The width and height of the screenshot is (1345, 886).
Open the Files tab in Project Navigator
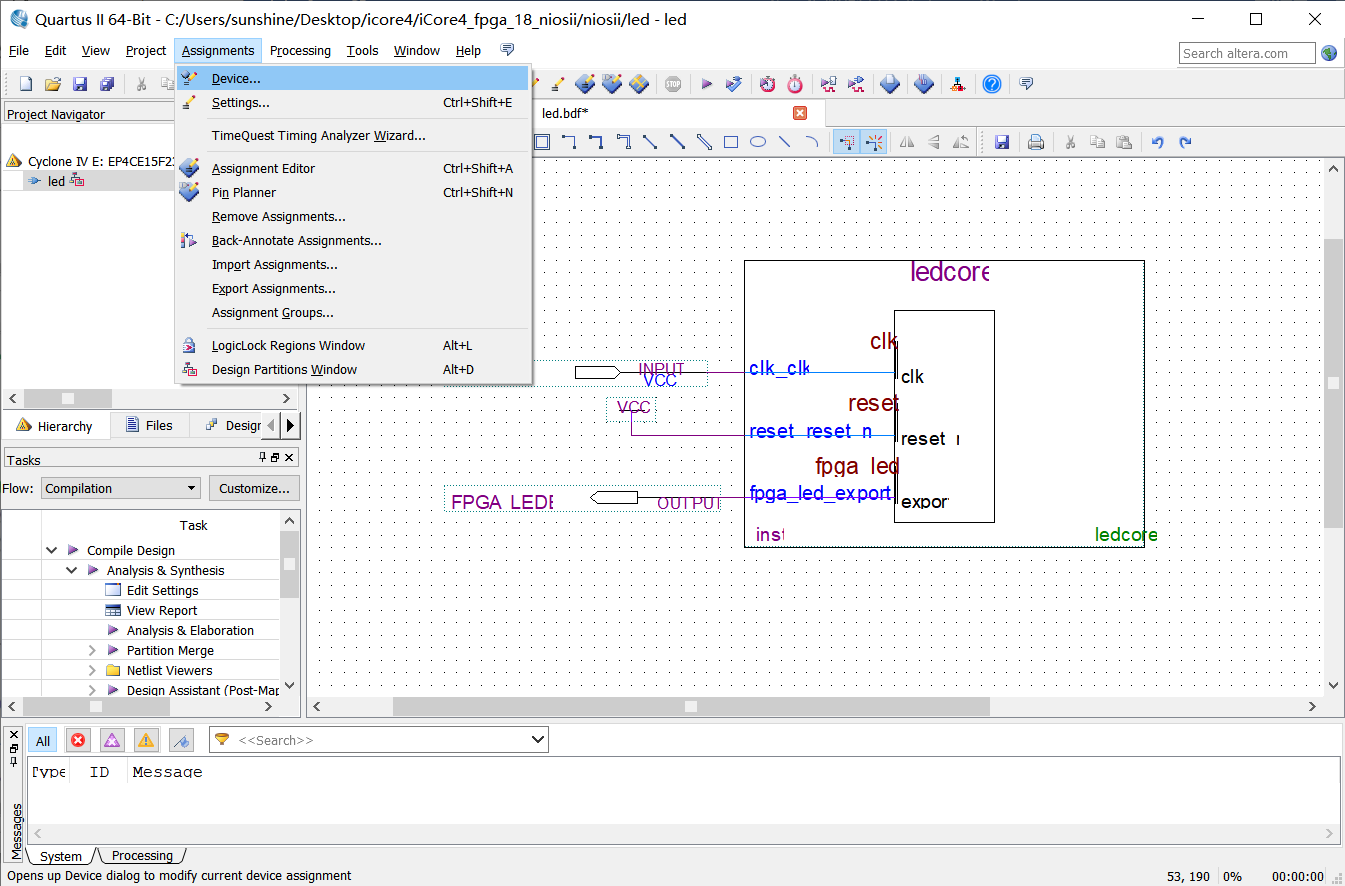tap(149, 425)
